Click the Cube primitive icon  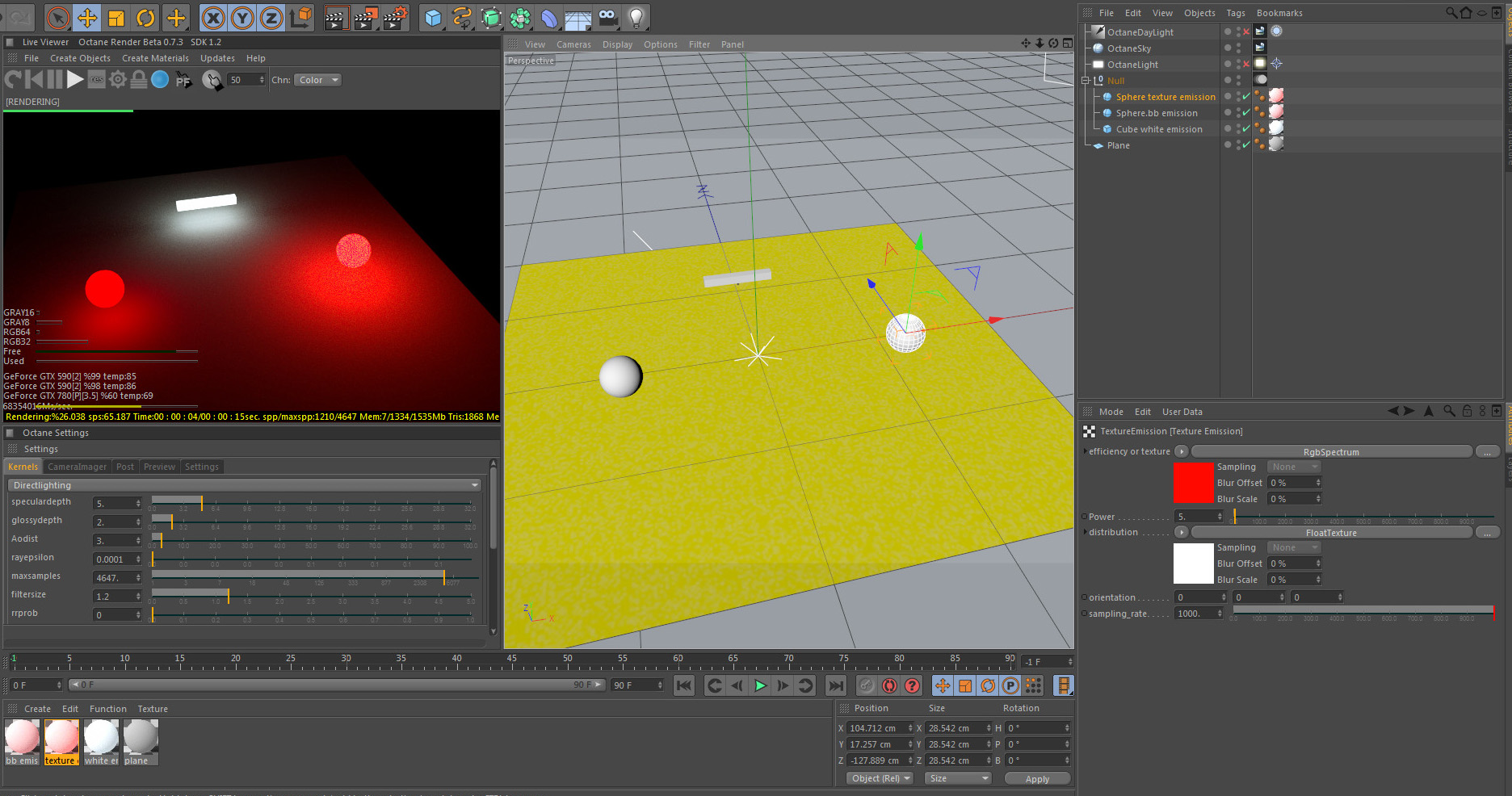click(433, 17)
